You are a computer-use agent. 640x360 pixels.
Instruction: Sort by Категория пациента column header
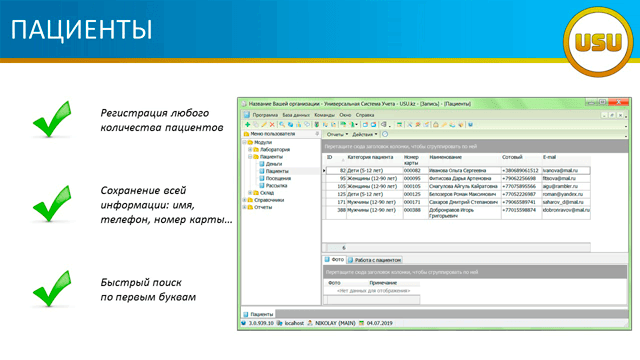click(370, 157)
